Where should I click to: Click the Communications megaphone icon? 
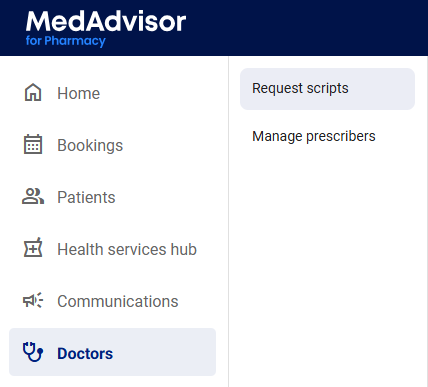(33, 300)
